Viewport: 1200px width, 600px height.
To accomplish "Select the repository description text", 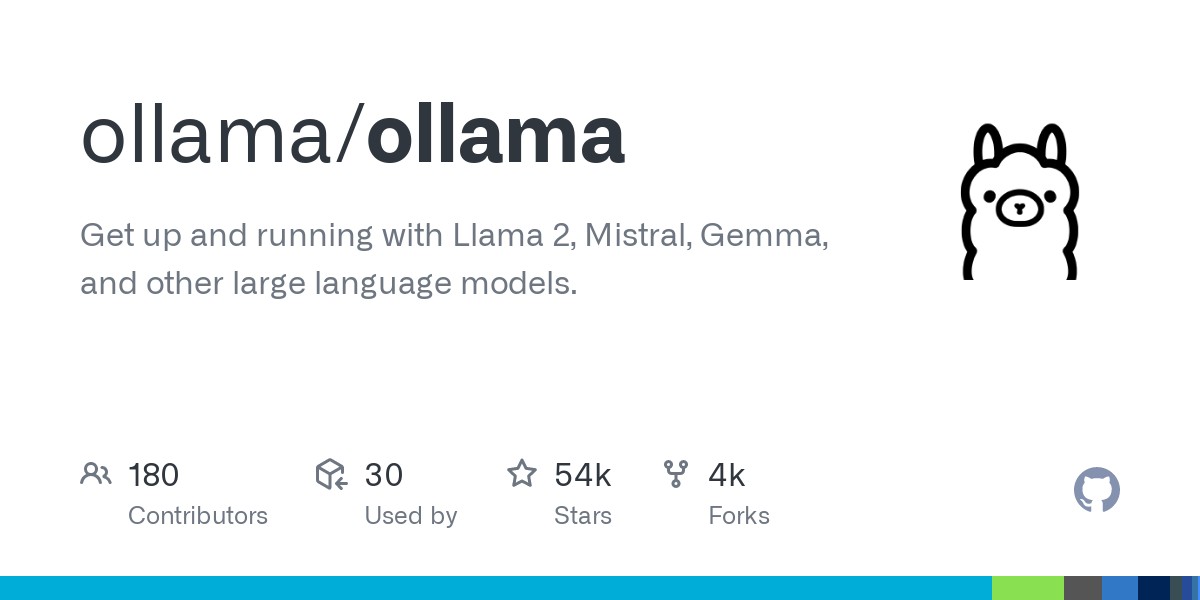I will click(x=454, y=260).
